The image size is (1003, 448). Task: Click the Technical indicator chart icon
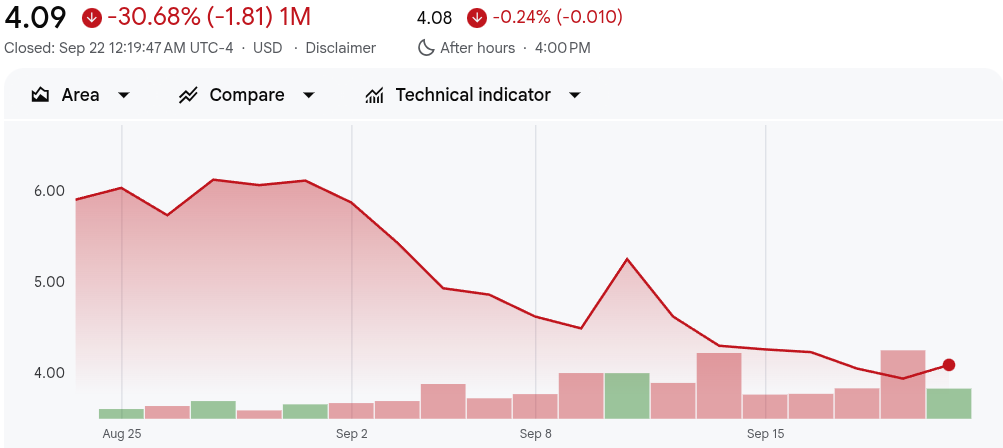pos(375,95)
